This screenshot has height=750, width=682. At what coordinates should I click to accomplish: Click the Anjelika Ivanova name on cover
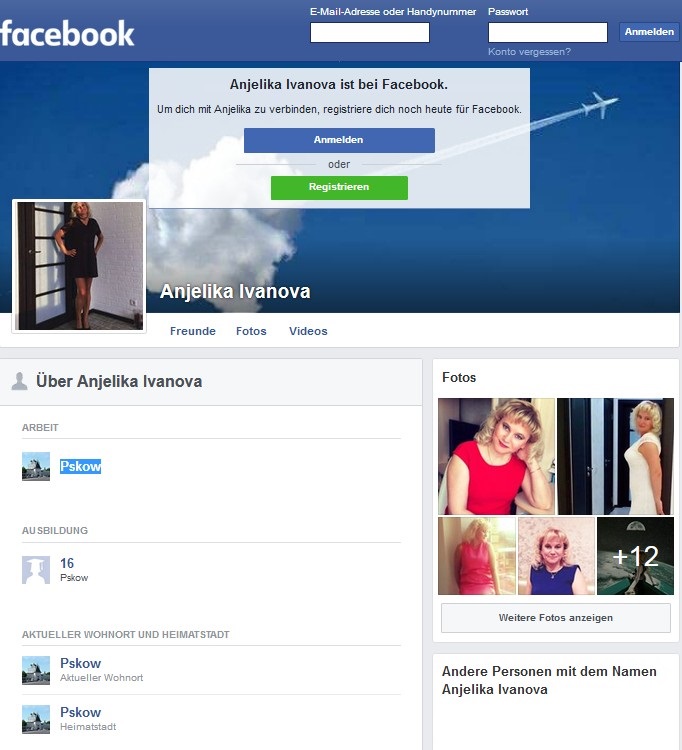(235, 291)
